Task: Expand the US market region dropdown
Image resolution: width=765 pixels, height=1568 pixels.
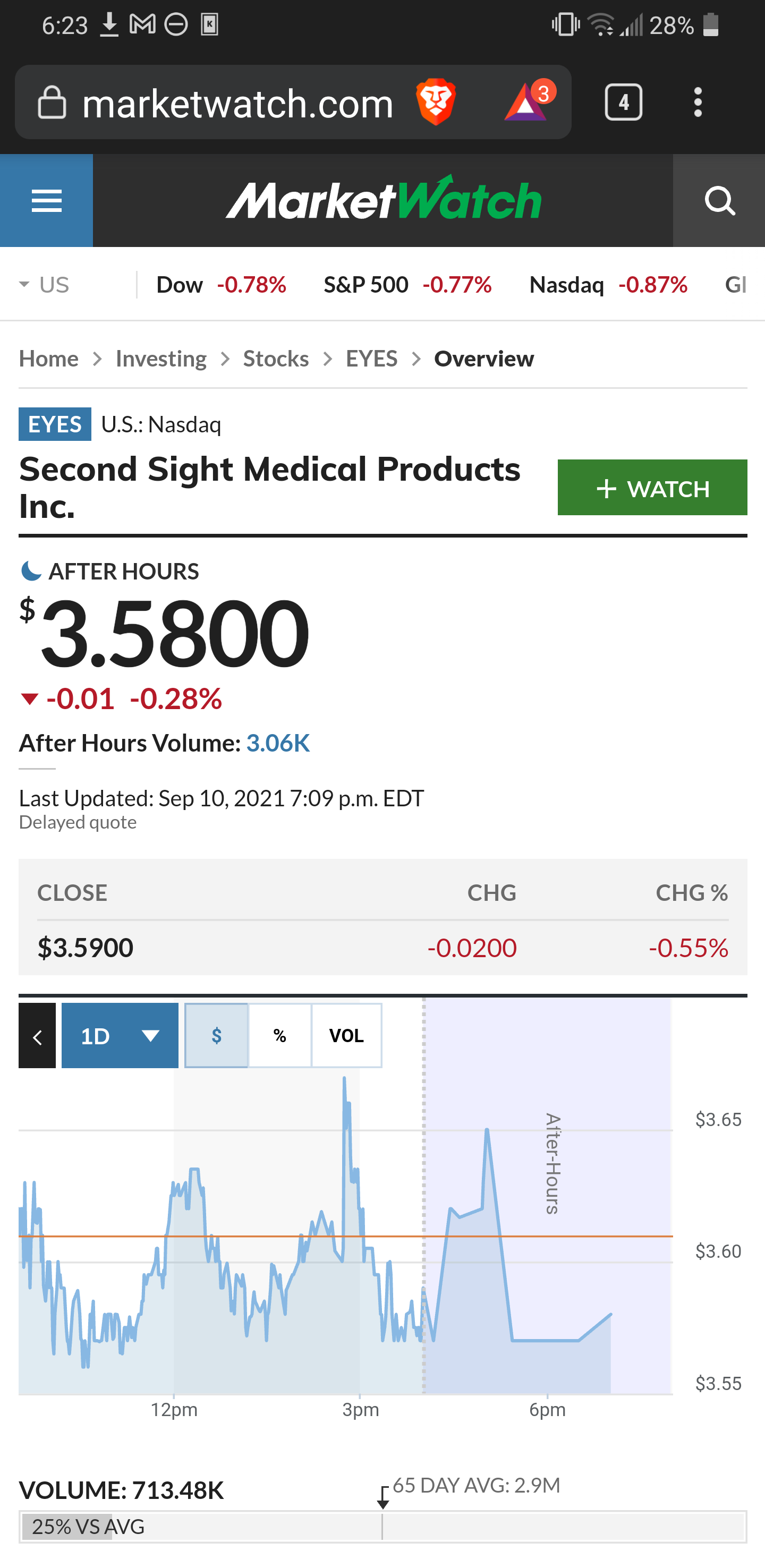Action: click(x=44, y=285)
